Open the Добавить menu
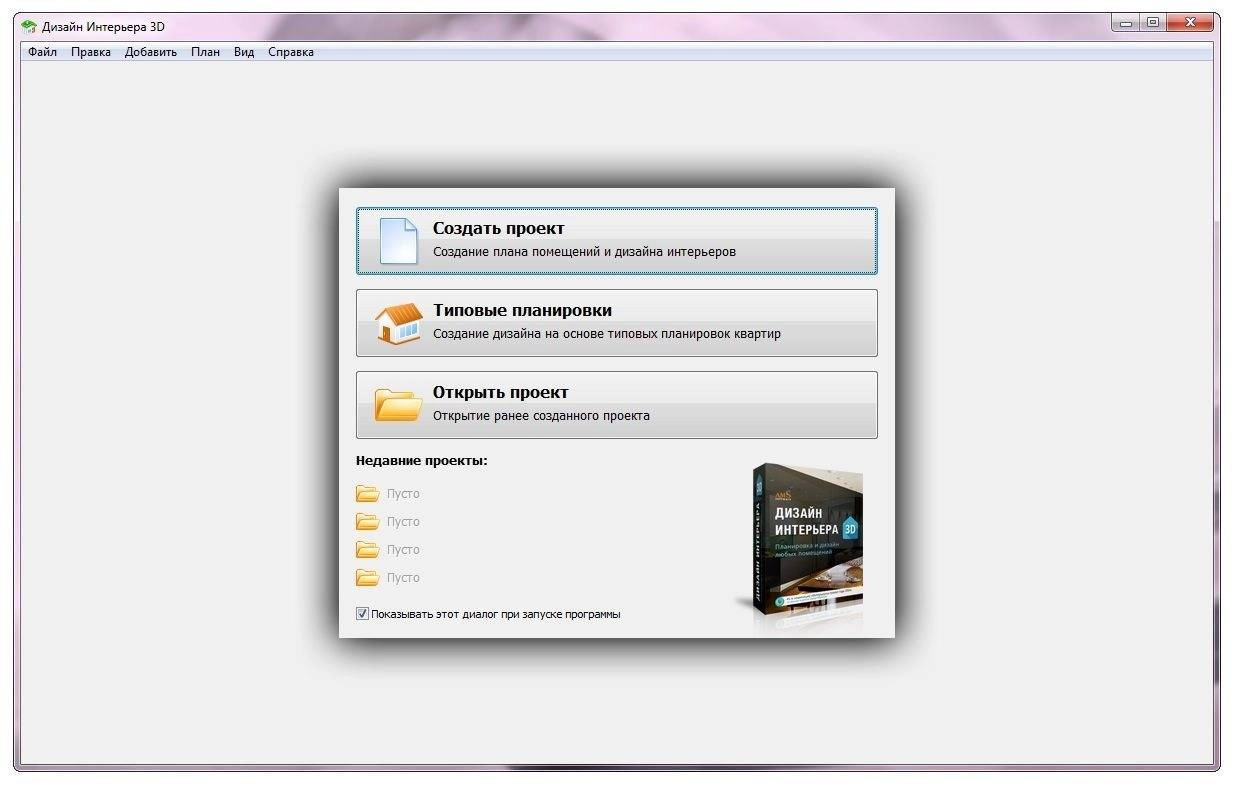 pos(151,52)
